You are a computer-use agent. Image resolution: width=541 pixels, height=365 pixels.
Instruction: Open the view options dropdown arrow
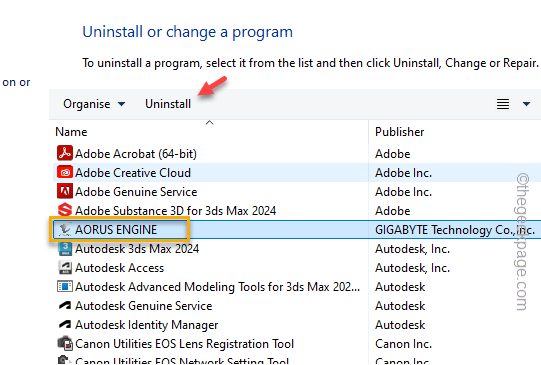pos(526,104)
